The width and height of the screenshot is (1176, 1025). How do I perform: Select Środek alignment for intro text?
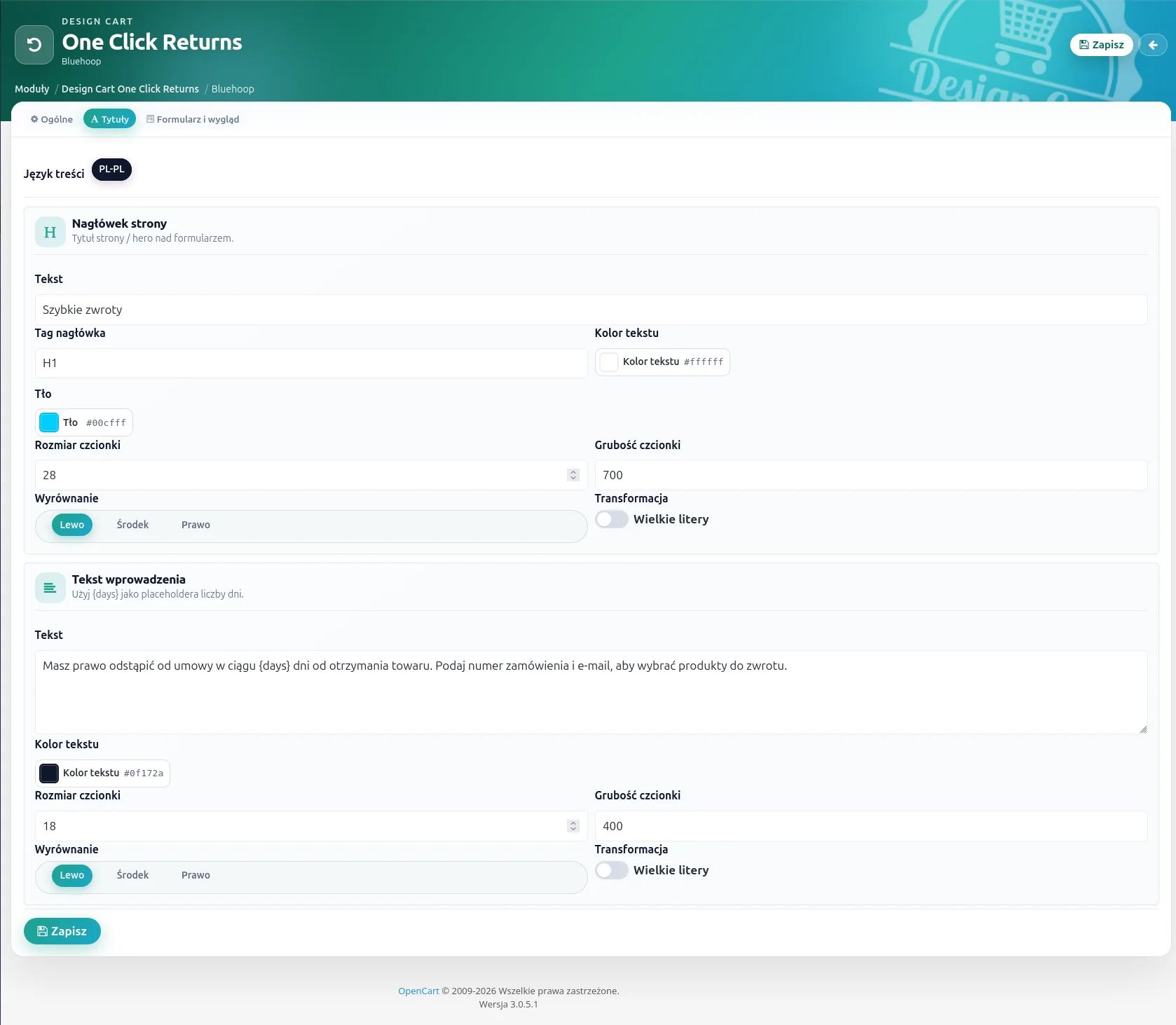132,875
